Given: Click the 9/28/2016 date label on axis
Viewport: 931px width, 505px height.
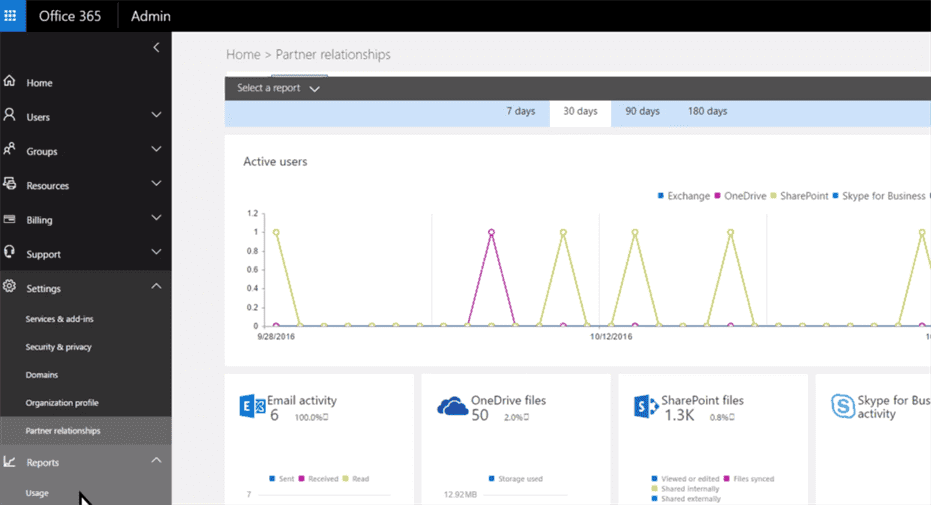Looking at the screenshot, I should coord(276,336).
